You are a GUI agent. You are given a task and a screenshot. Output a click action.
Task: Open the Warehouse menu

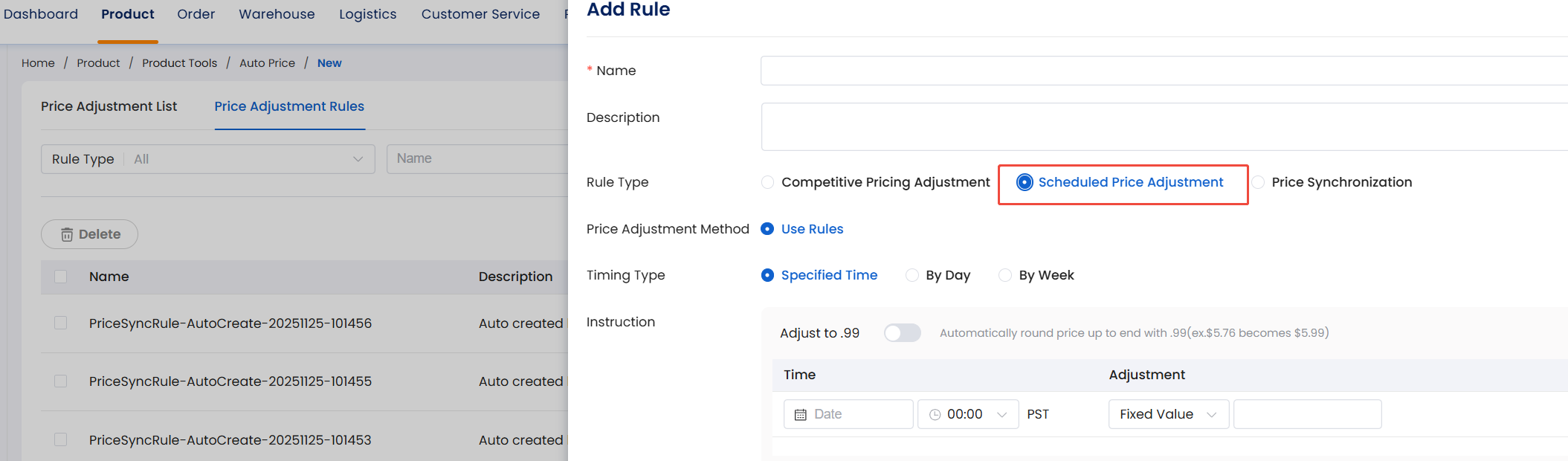point(277,14)
